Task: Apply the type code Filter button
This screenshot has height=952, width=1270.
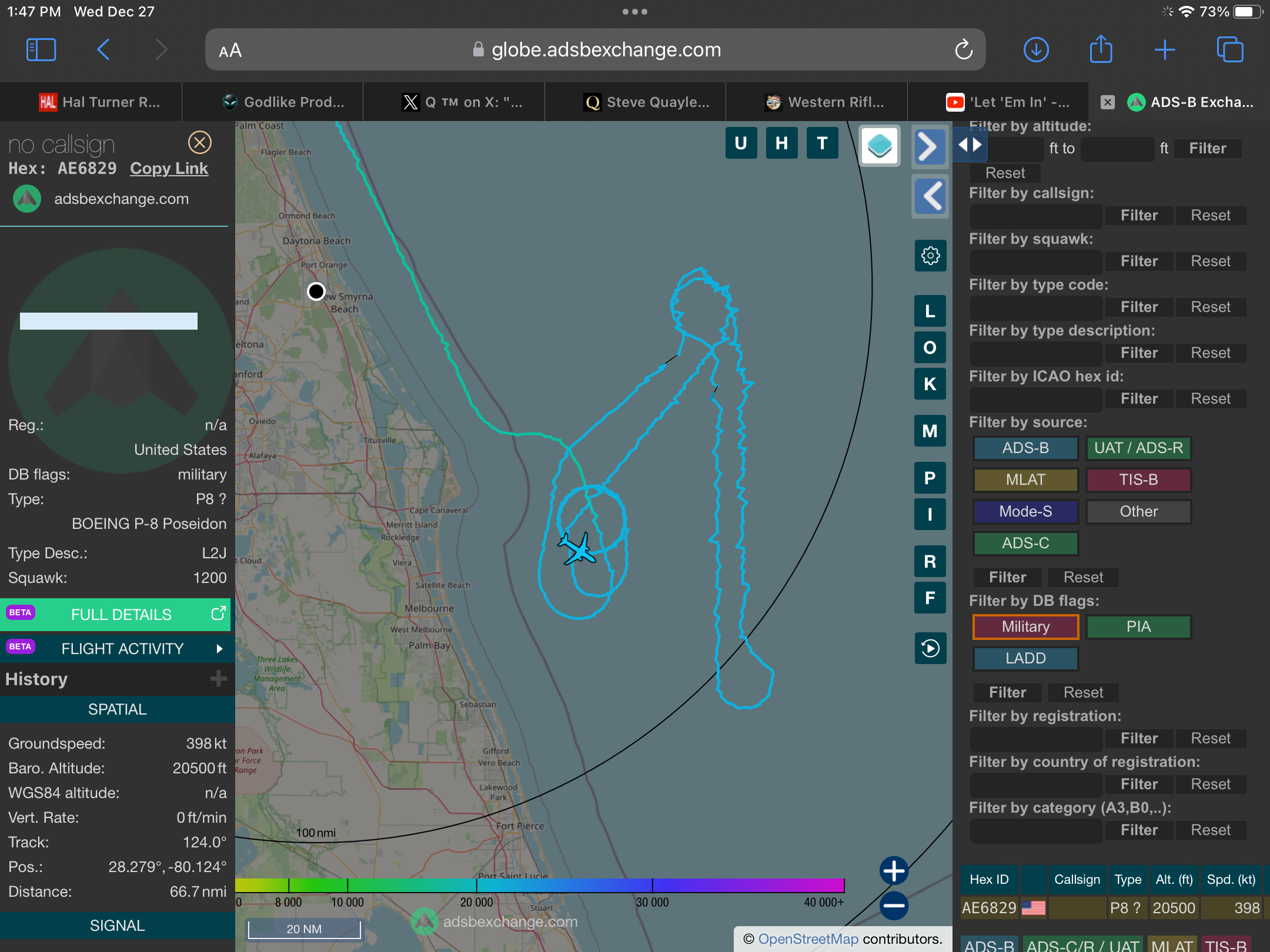Action: pyautogui.click(x=1139, y=307)
